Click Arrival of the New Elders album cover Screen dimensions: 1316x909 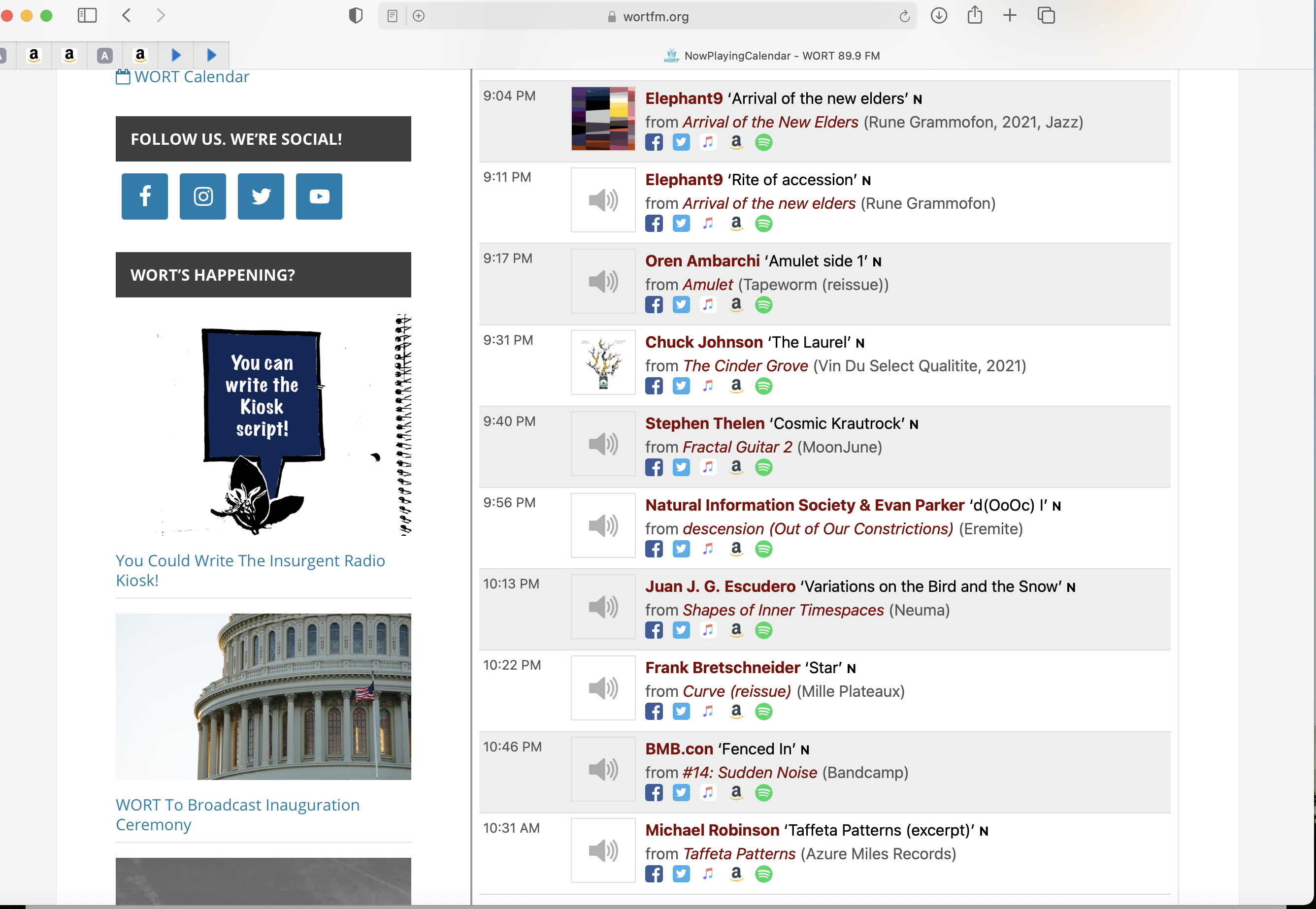pyautogui.click(x=603, y=119)
